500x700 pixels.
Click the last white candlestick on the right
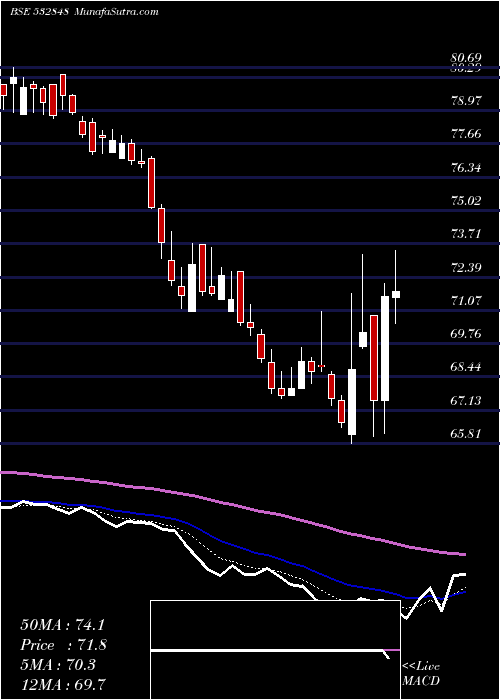396,294
